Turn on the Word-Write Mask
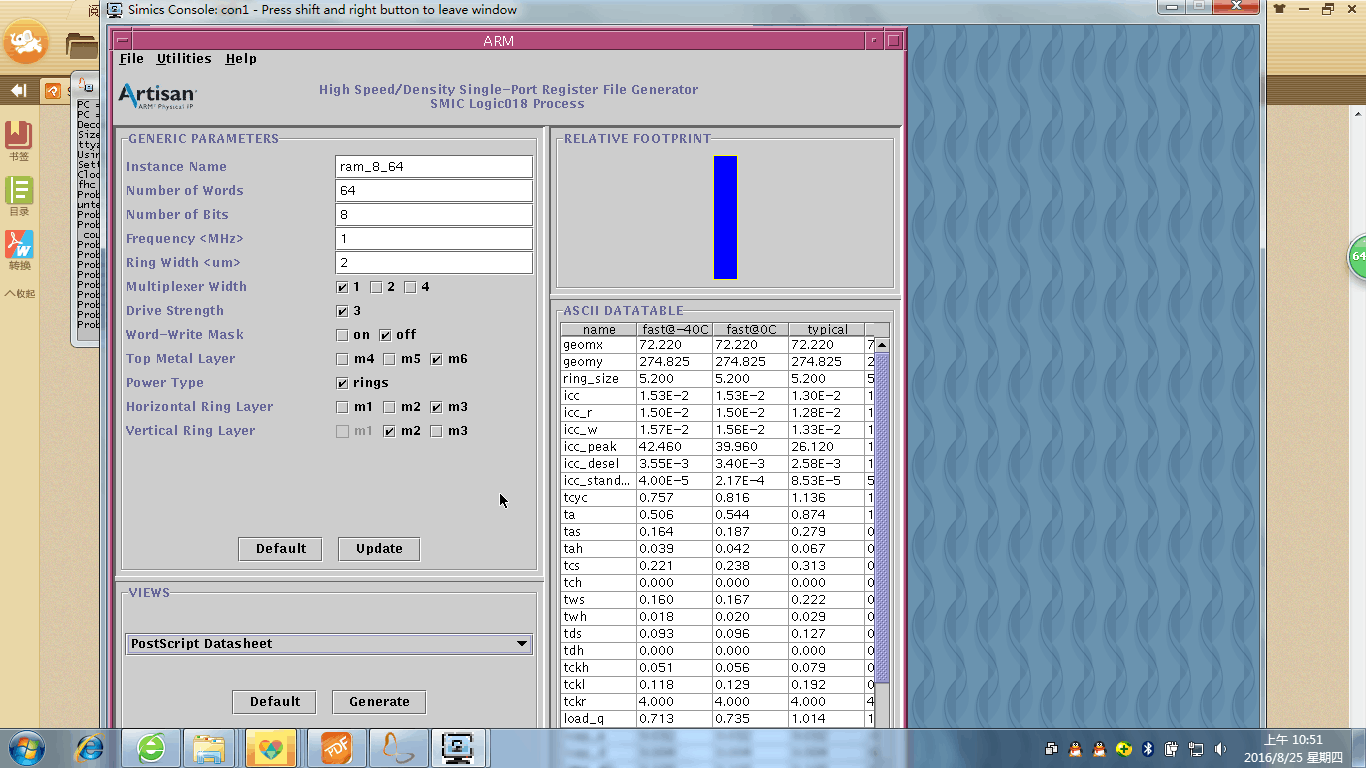This screenshot has height=768, width=1366. click(341, 334)
